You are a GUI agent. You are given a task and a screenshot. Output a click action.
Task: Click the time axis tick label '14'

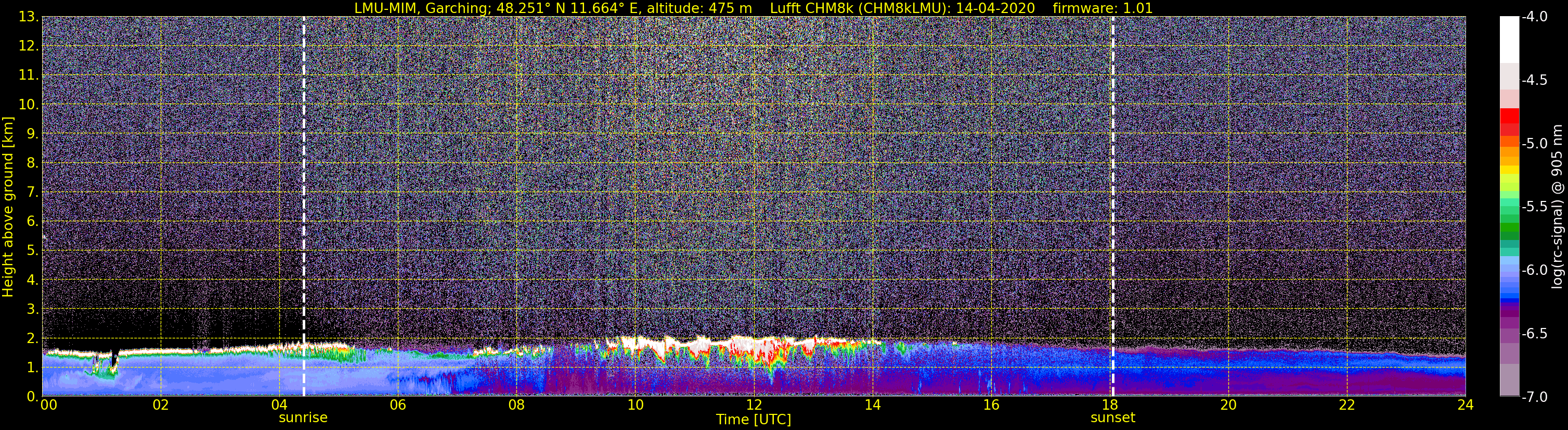pos(873,405)
